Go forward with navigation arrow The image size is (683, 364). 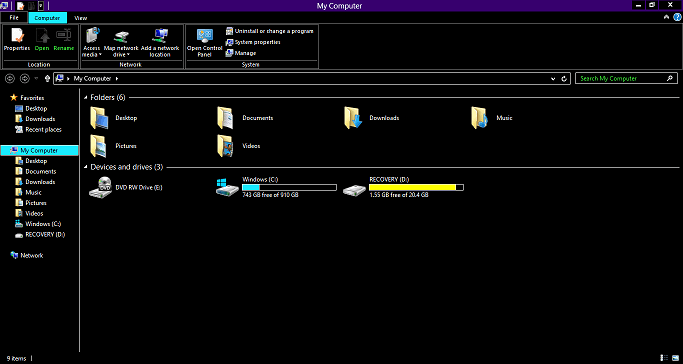coord(25,79)
